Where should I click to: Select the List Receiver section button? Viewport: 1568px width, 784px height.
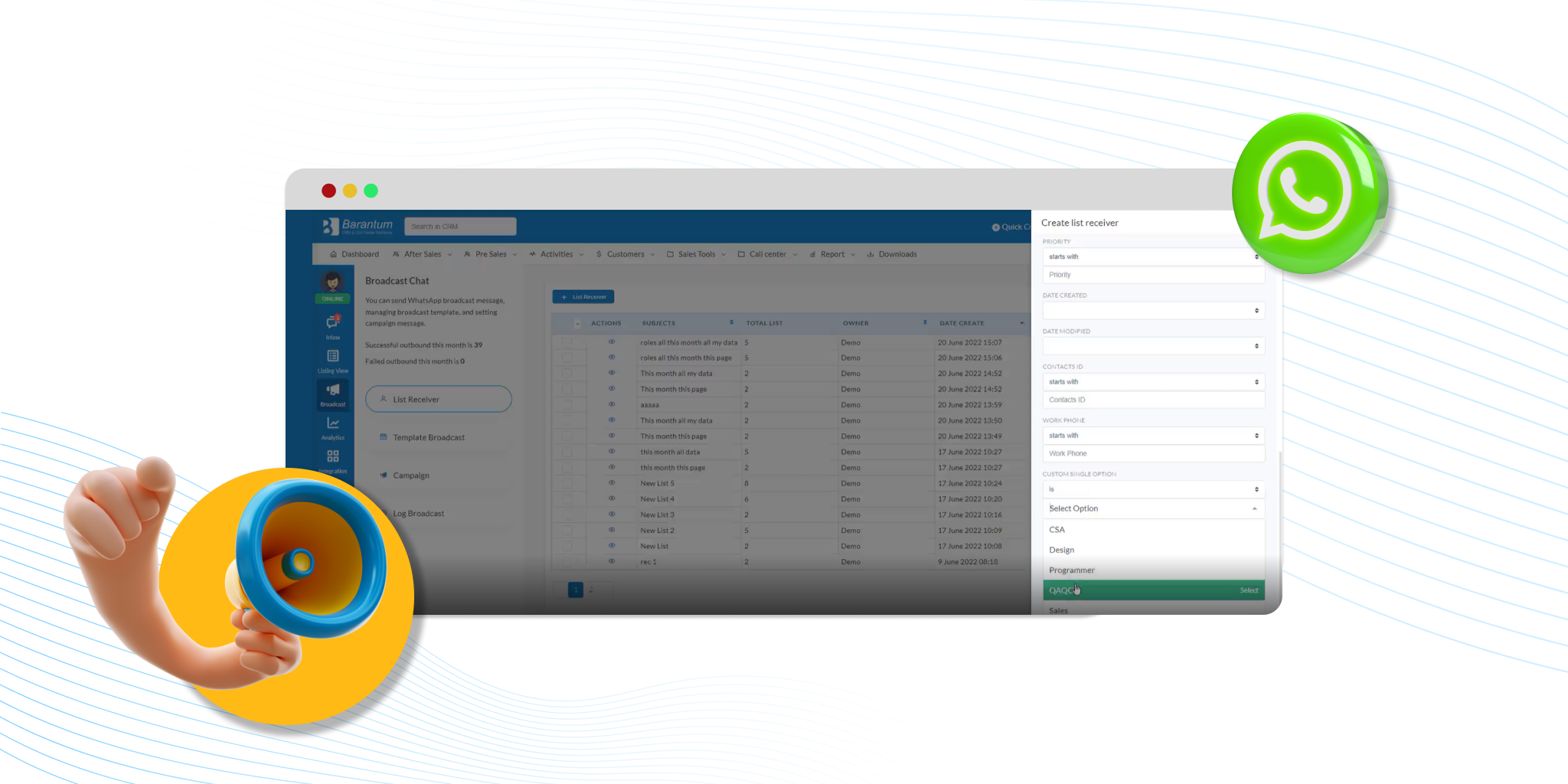pos(439,399)
